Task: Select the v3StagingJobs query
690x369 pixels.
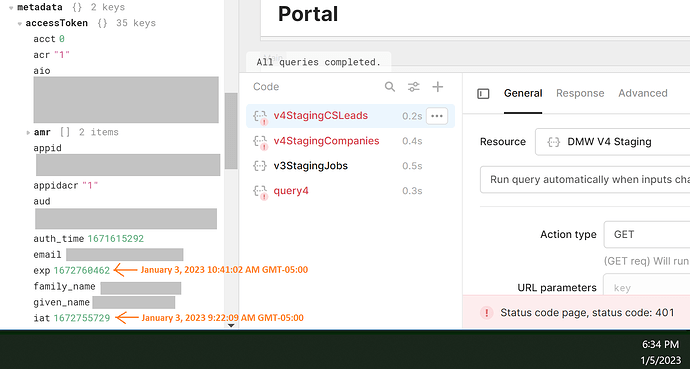Action: (x=310, y=166)
